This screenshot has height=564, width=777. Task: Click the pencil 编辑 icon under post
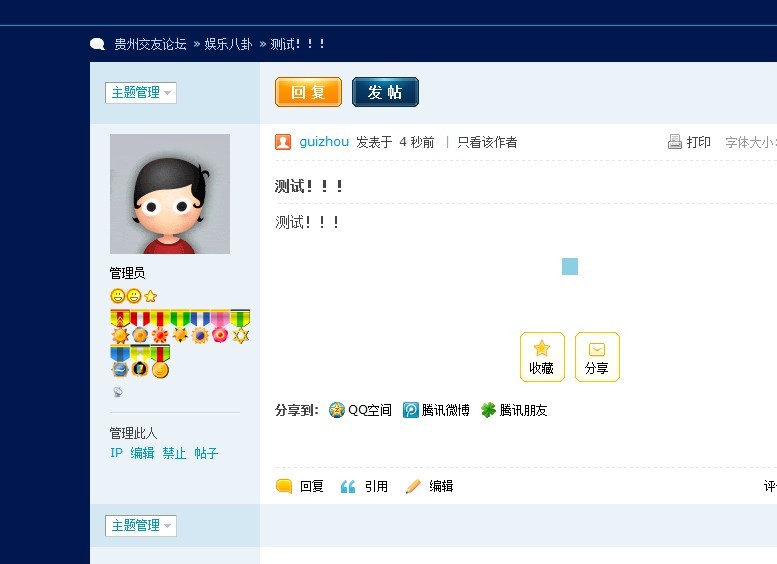coord(413,486)
